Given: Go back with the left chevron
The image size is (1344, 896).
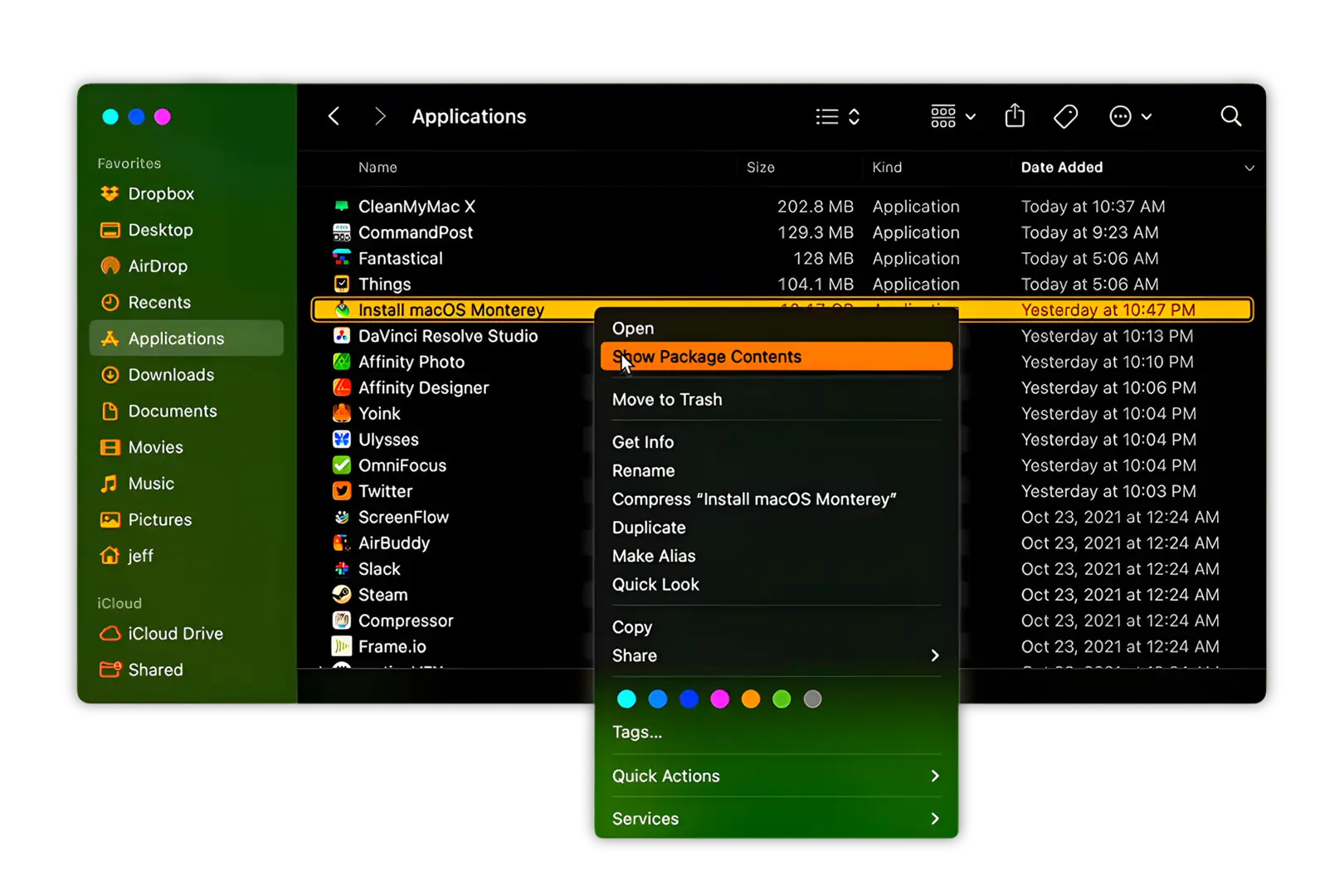Looking at the screenshot, I should tap(334, 116).
